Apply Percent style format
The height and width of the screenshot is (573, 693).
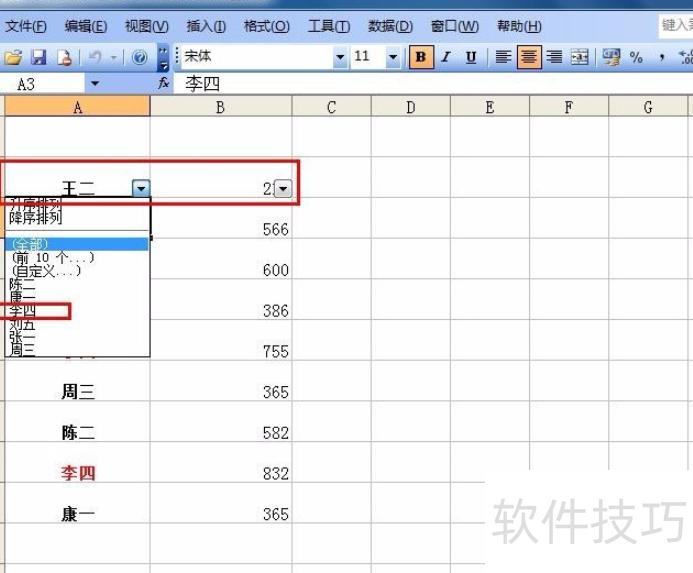(x=636, y=57)
